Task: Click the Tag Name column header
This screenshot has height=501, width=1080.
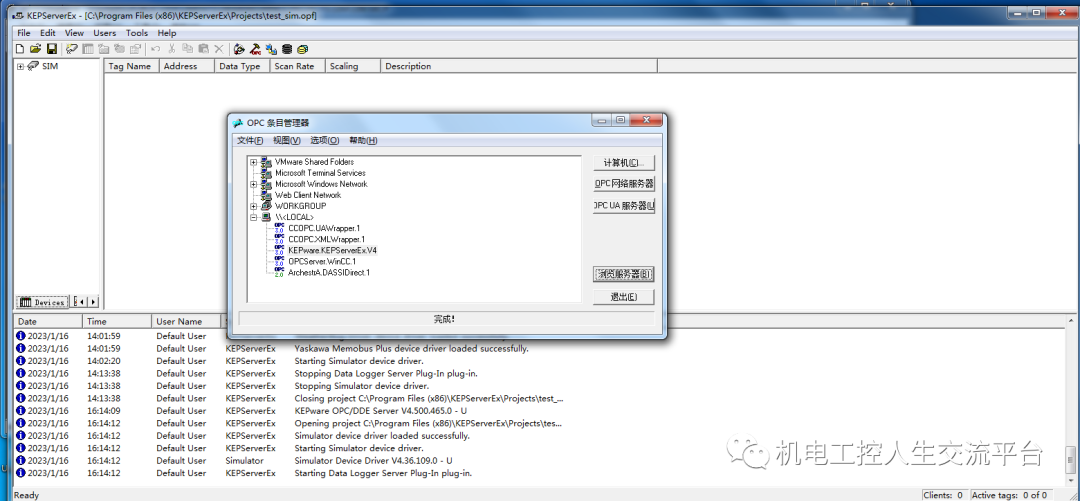Action: point(130,67)
